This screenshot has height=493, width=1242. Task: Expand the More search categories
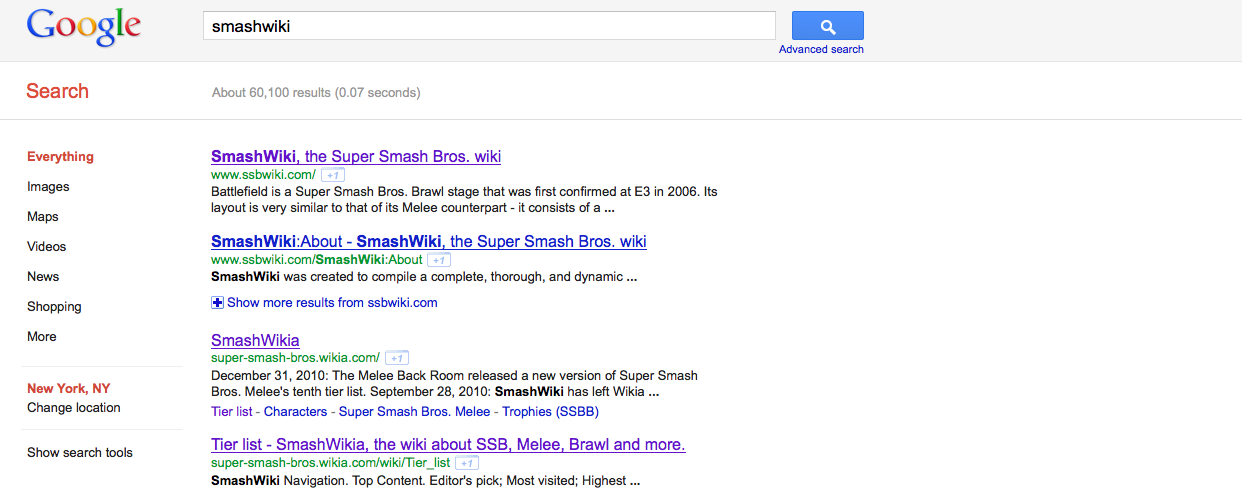point(42,337)
